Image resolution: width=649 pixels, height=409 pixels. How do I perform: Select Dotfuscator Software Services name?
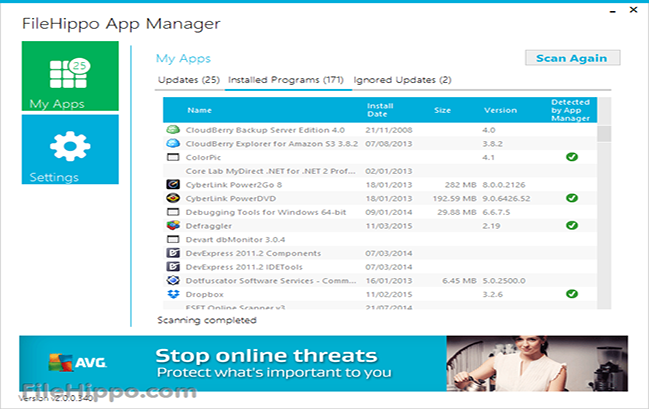(x=271, y=280)
